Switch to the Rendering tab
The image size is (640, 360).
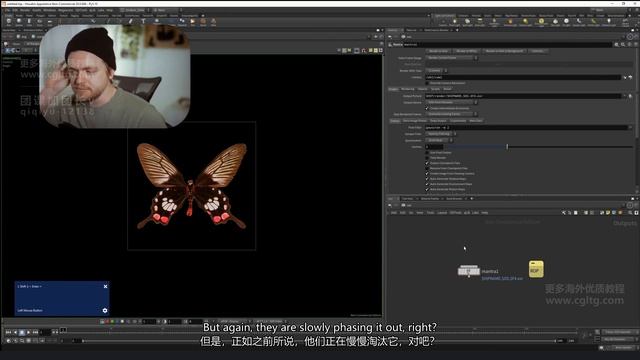pos(407,89)
